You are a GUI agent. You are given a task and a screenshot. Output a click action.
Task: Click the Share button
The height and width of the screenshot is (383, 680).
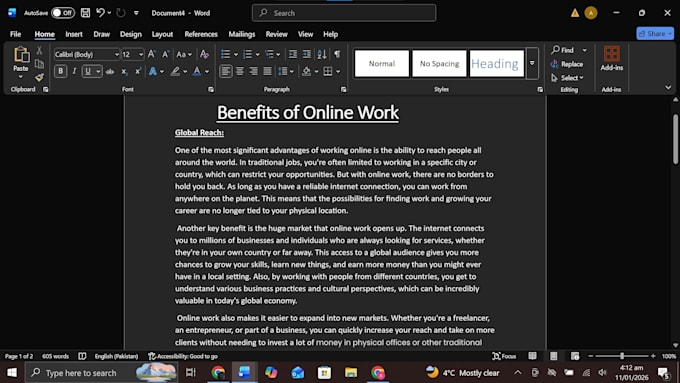(655, 33)
